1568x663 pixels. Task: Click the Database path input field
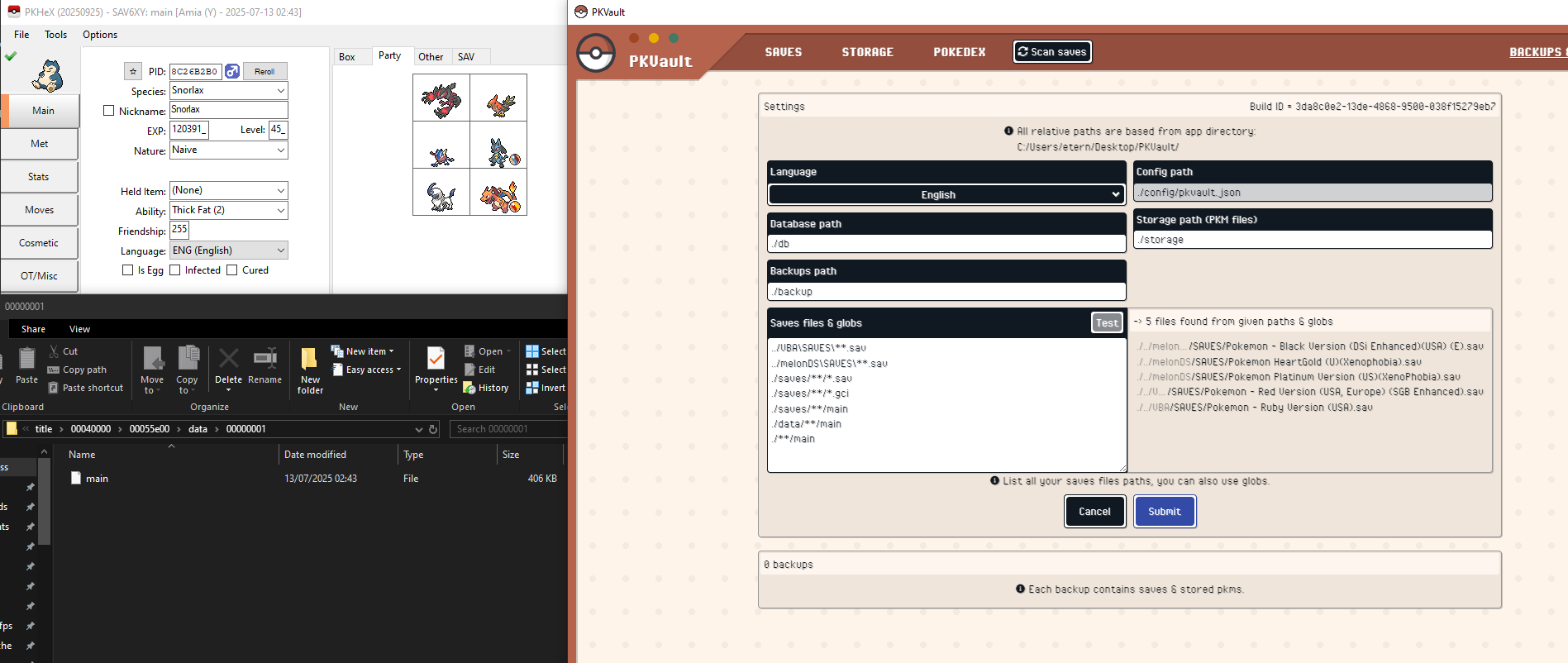click(946, 244)
